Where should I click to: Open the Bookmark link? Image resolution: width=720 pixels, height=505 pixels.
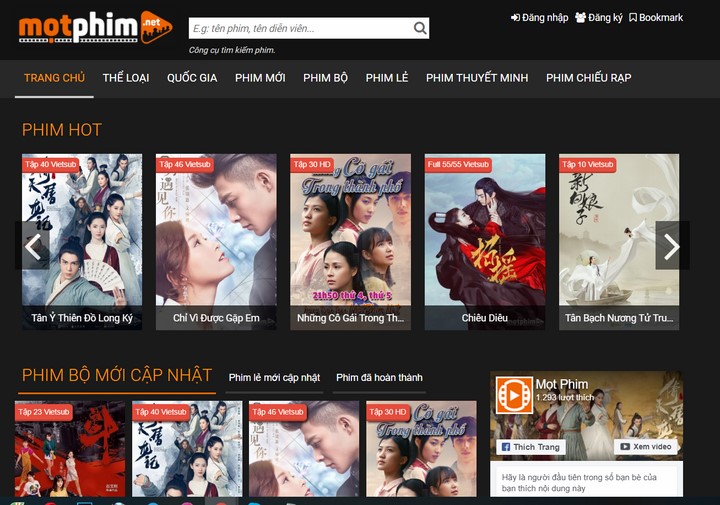point(656,17)
